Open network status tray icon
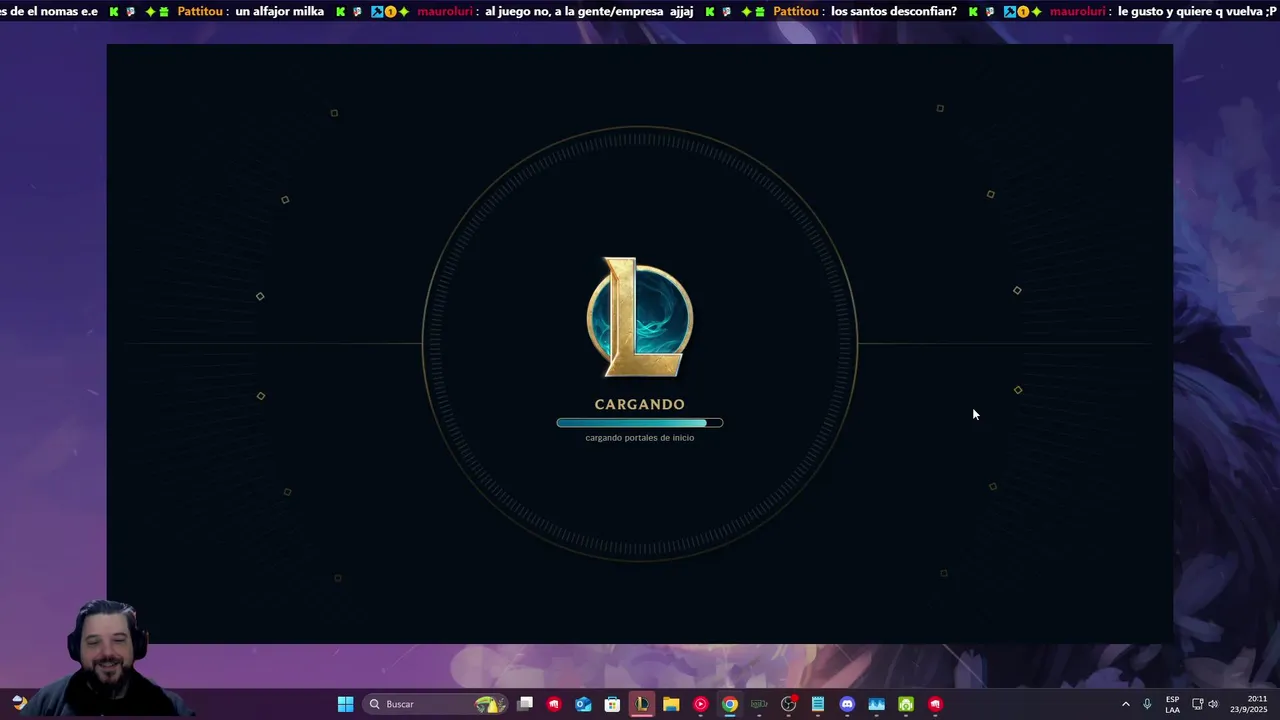 pyautogui.click(x=1197, y=704)
